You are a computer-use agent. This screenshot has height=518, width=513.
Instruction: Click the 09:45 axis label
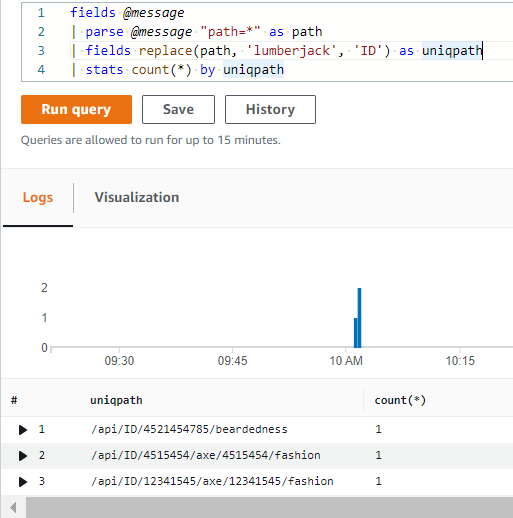click(x=232, y=361)
